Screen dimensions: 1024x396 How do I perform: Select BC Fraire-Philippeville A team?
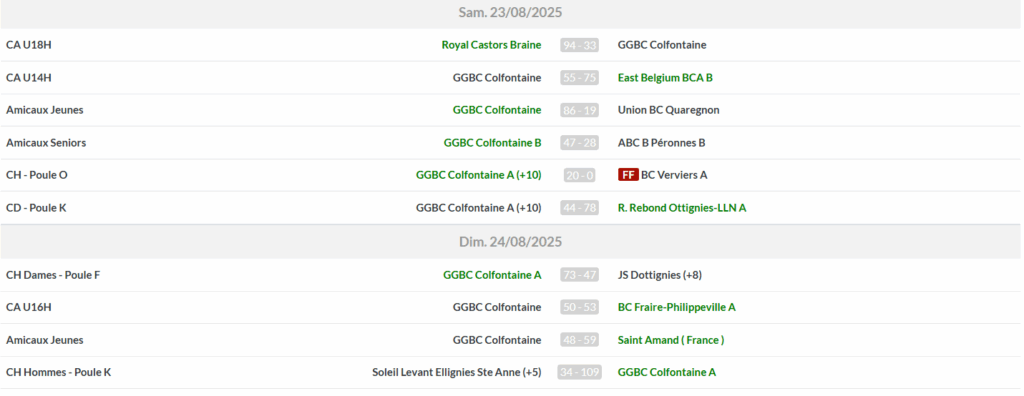point(677,307)
